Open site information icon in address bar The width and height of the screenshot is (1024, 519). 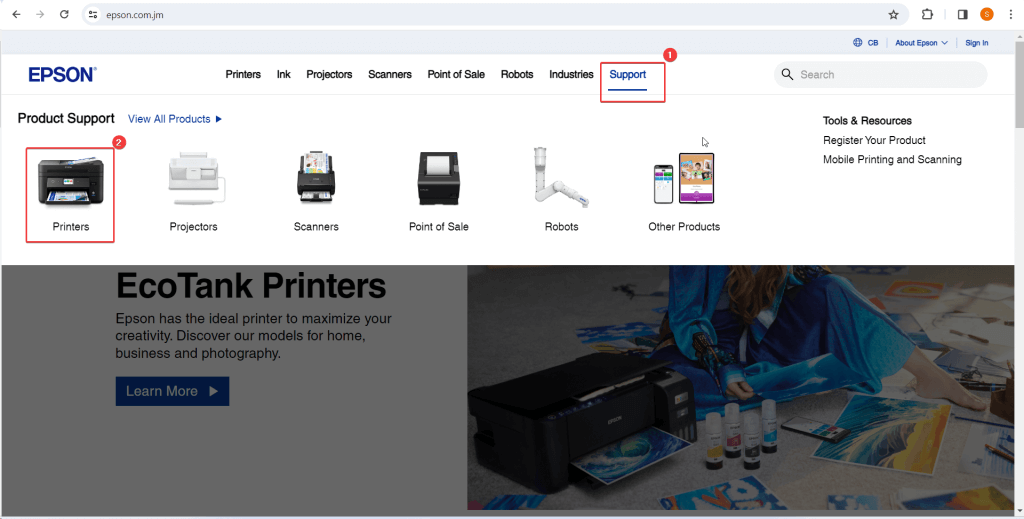pos(93,14)
